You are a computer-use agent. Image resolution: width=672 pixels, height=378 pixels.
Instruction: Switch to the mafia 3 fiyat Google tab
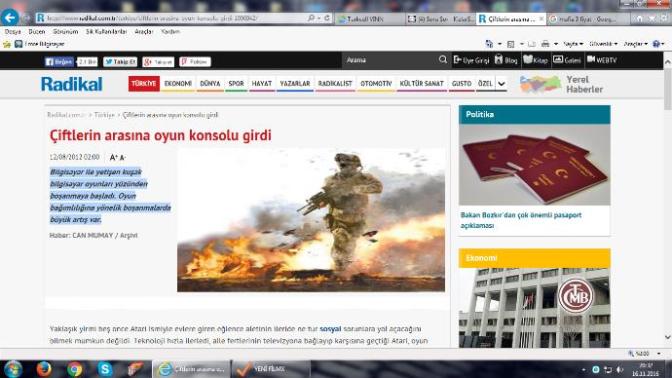[587, 19]
